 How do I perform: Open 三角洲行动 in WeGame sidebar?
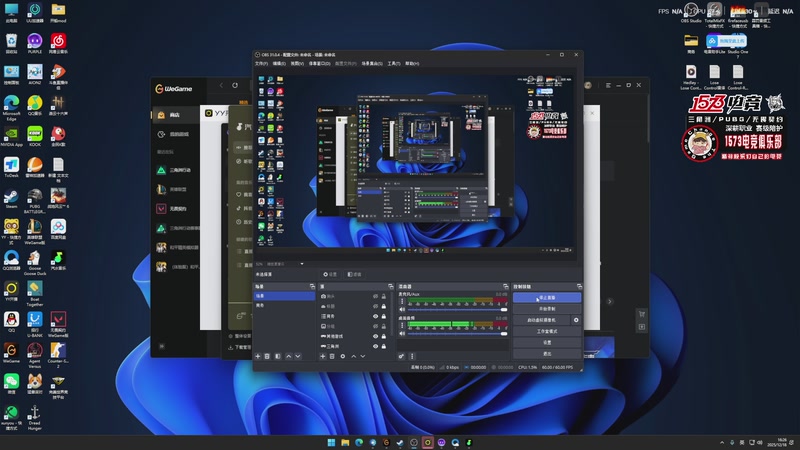coord(176,170)
